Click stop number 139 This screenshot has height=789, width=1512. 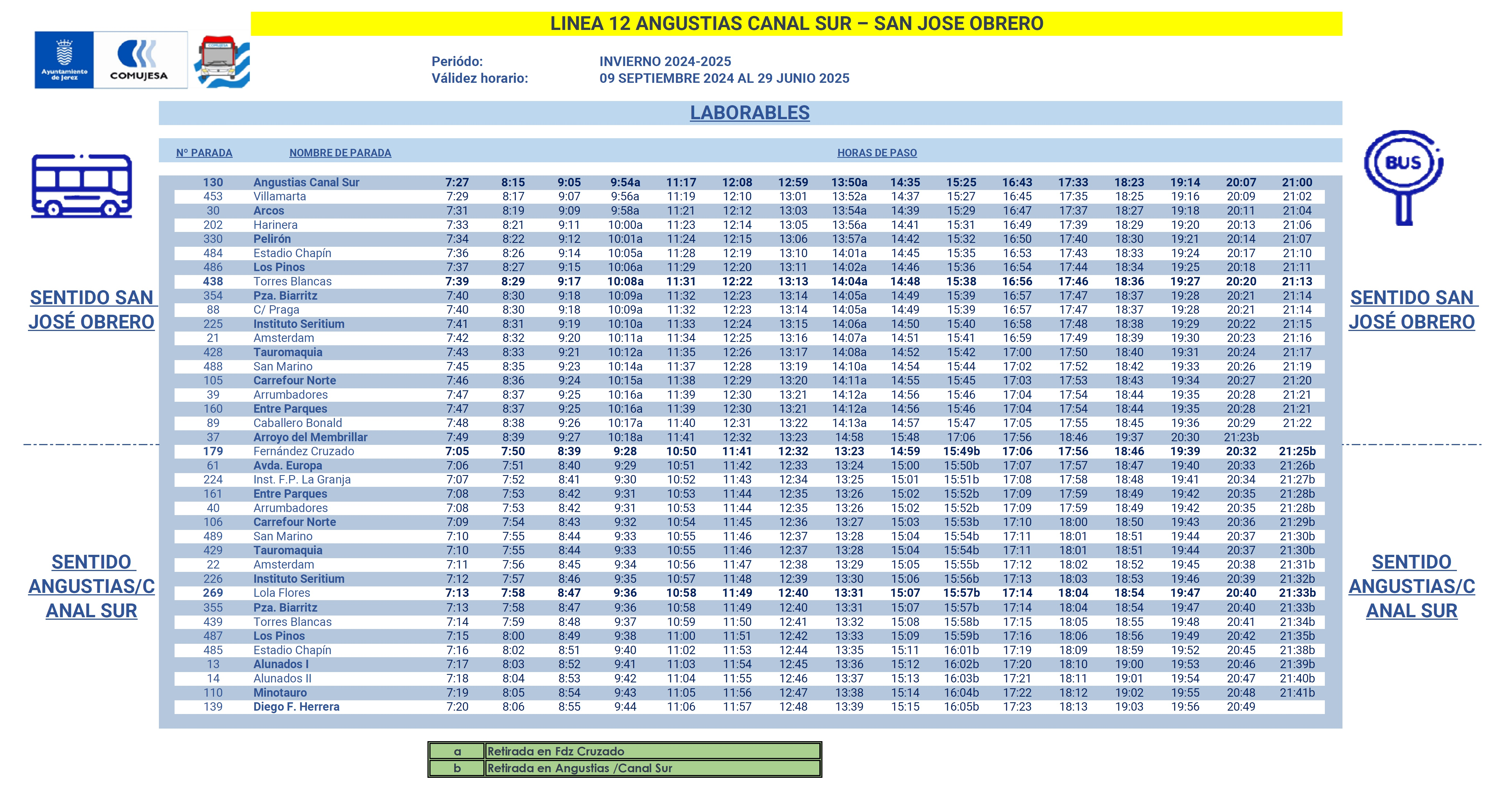[x=213, y=707]
